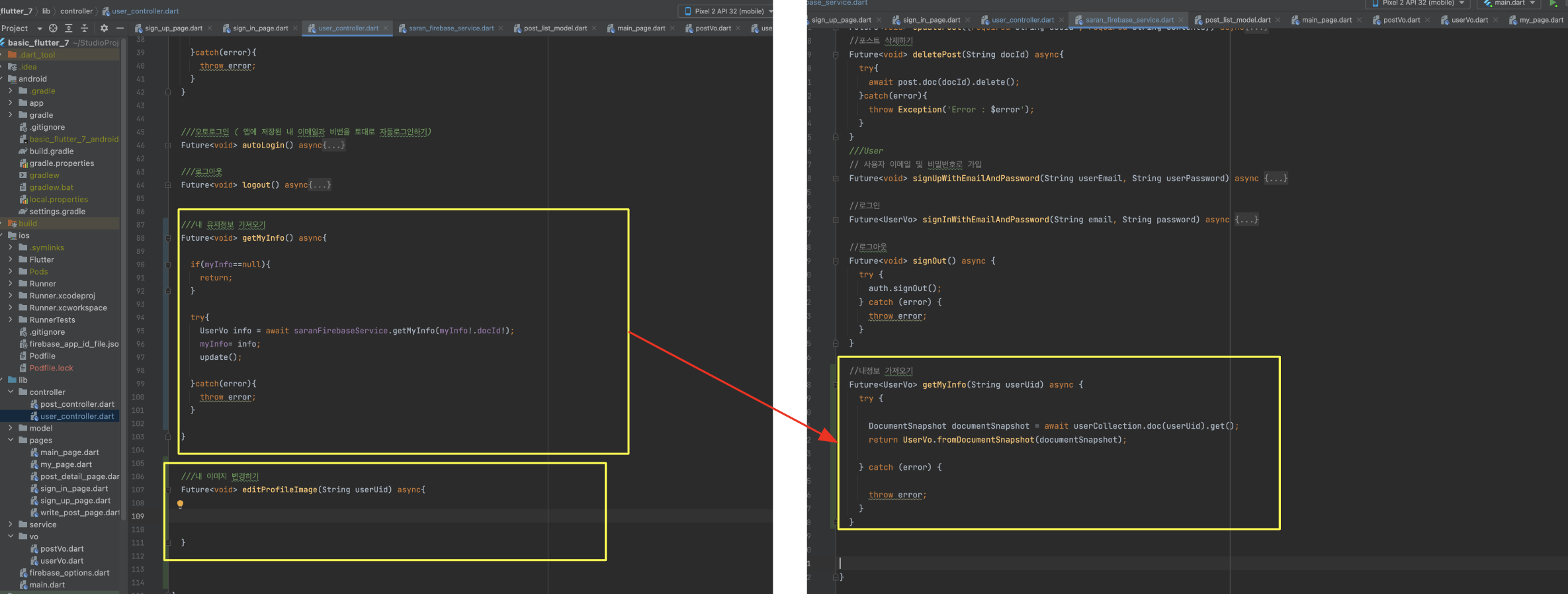The height and width of the screenshot is (594, 1568).
Task: Expand folded logout function body
Action: tap(320, 185)
